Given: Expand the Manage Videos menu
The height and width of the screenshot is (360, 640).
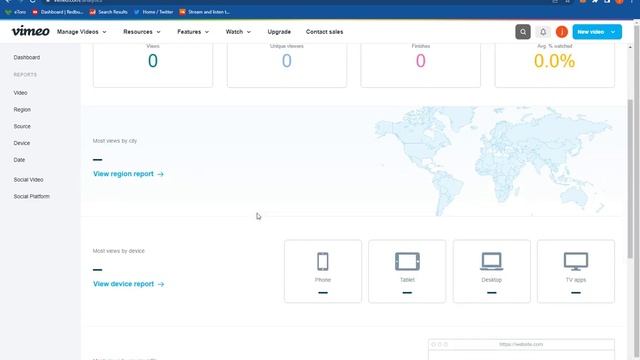Looking at the screenshot, I should 82,32.
